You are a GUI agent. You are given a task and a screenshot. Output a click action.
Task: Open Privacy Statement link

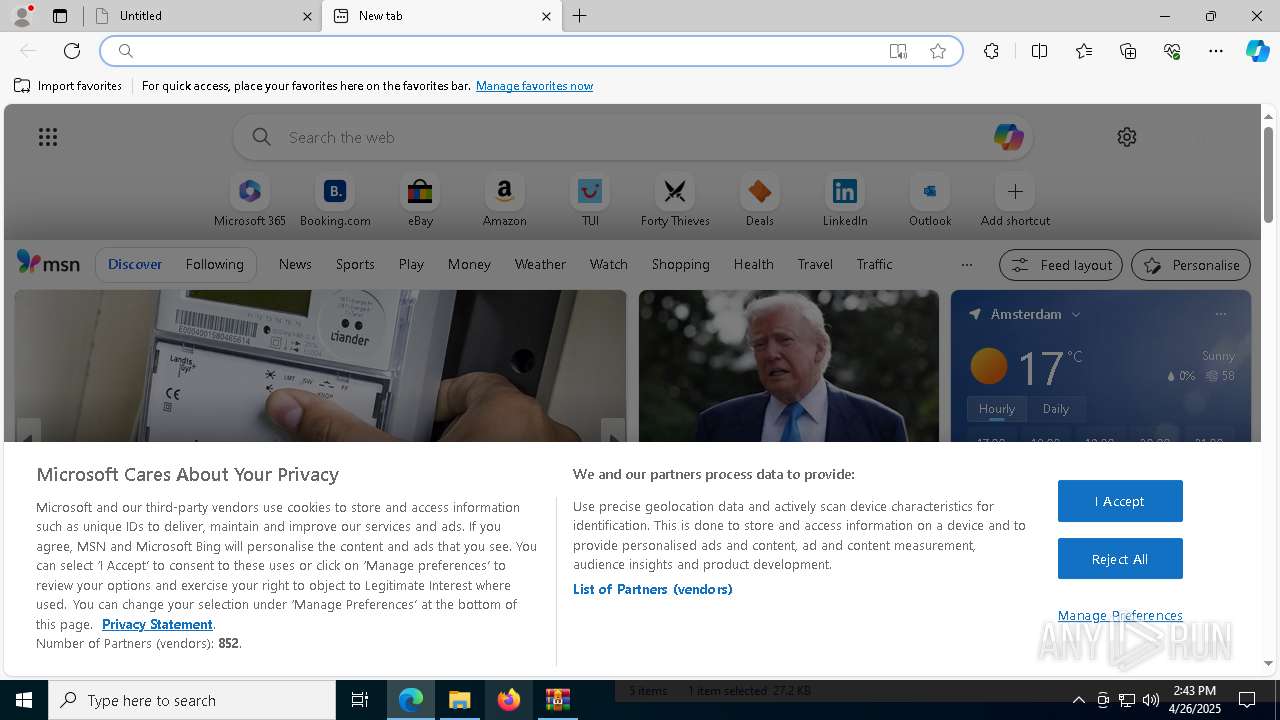(x=157, y=624)
